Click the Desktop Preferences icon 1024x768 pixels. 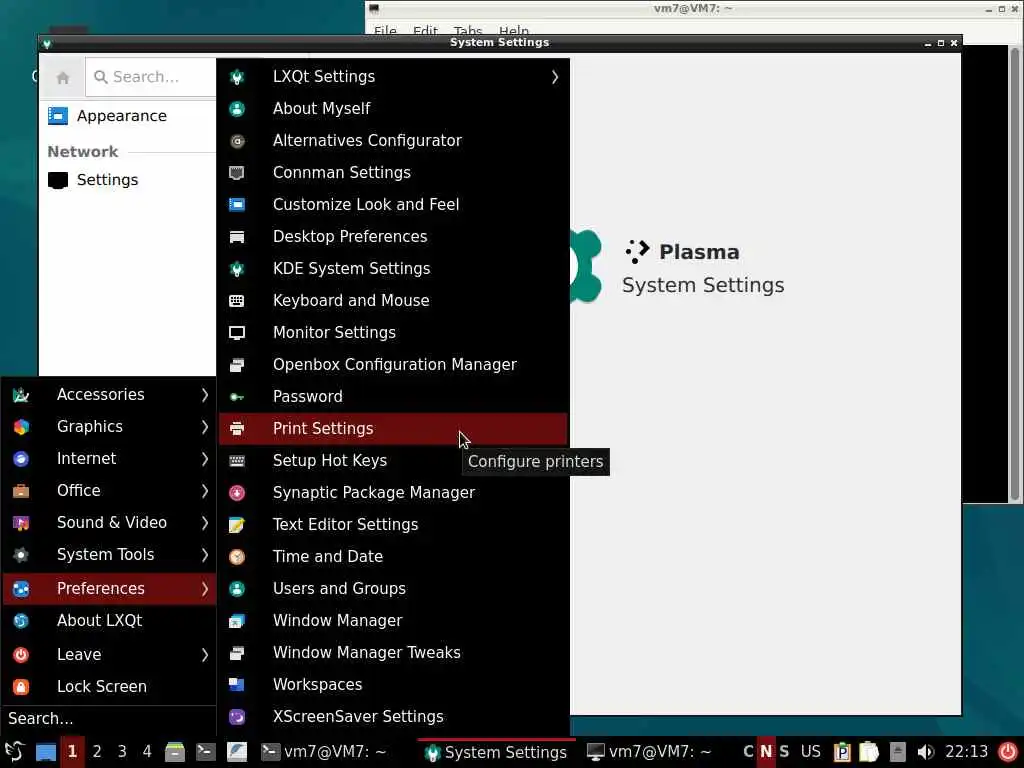[x=237, y=236]
